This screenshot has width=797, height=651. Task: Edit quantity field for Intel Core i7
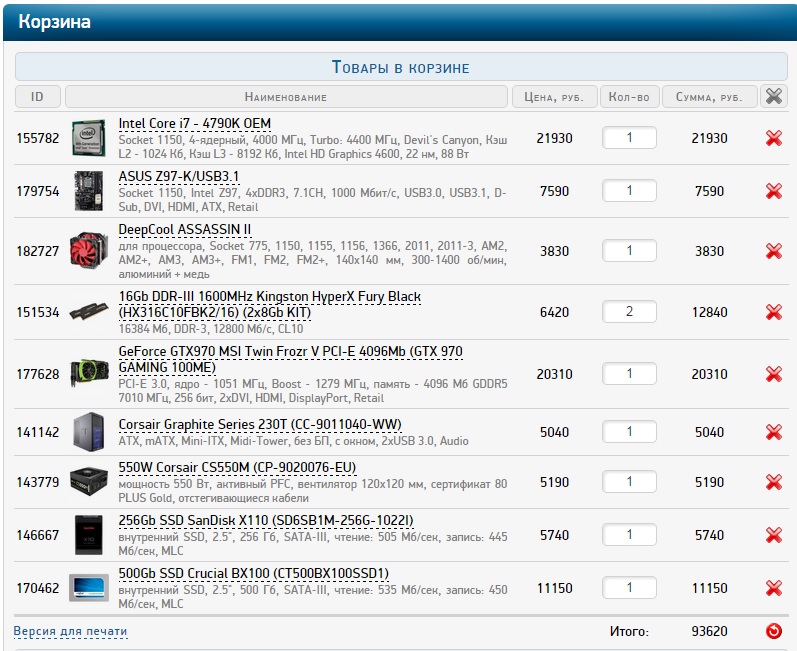point(629,138)
